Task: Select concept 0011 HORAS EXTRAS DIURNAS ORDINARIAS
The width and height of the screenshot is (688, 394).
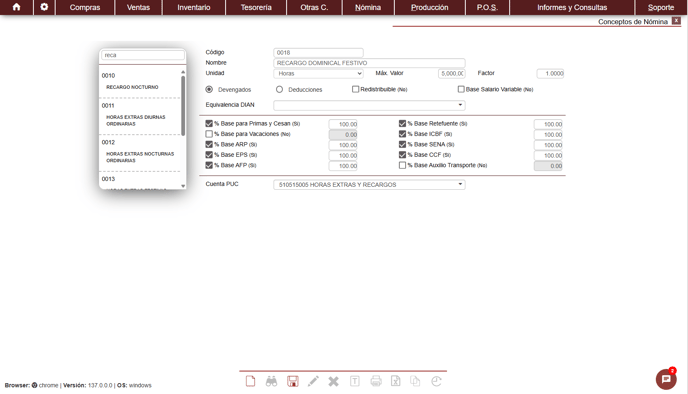Action: pos(140,115)
